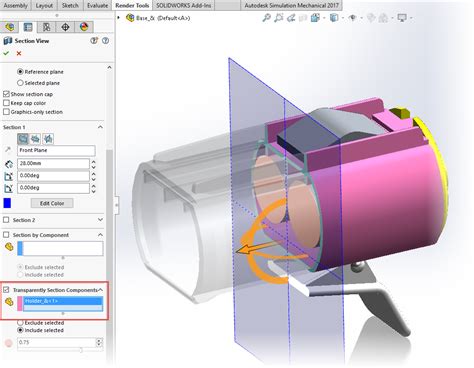Screen dimensions: 474x368
Task: Open the DisplayManager color ball tab
Action: coord(84,27)
